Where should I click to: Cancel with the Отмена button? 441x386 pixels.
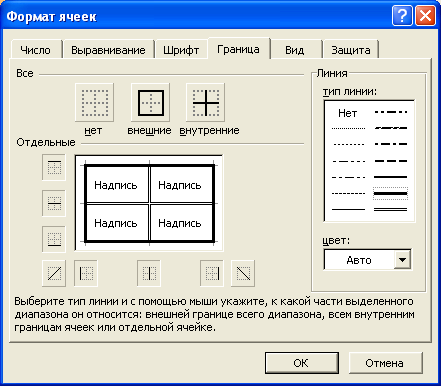tap(385, 363)
